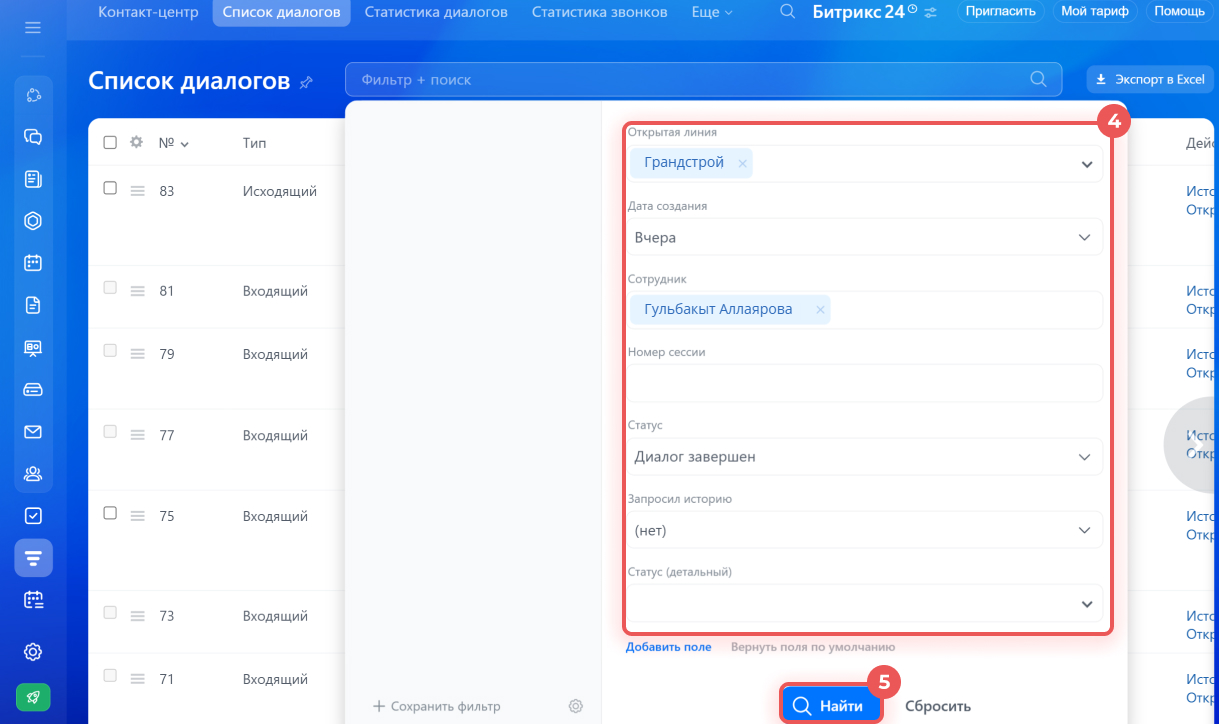
Task: Open the tasks checkmark sidebar icon
Action: 33,516
